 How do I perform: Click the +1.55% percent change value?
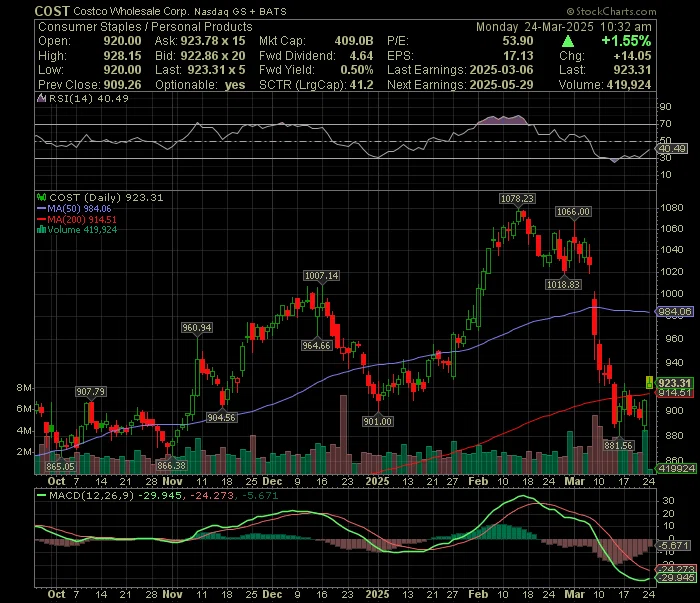[626, 41]
